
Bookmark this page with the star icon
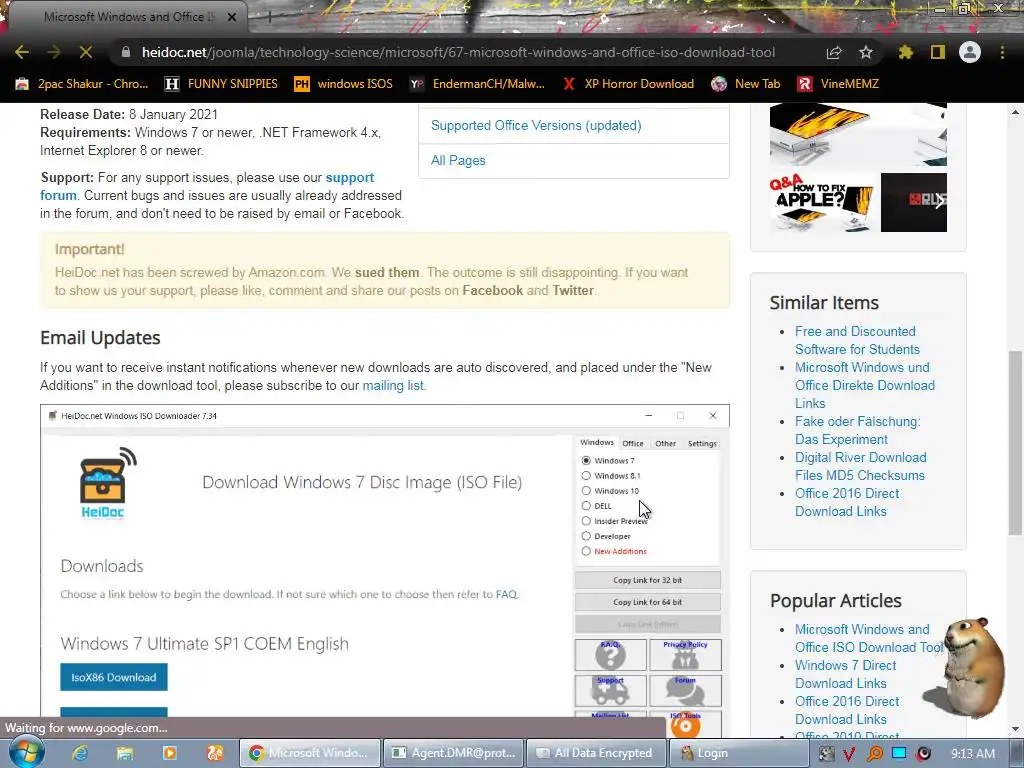866,52
